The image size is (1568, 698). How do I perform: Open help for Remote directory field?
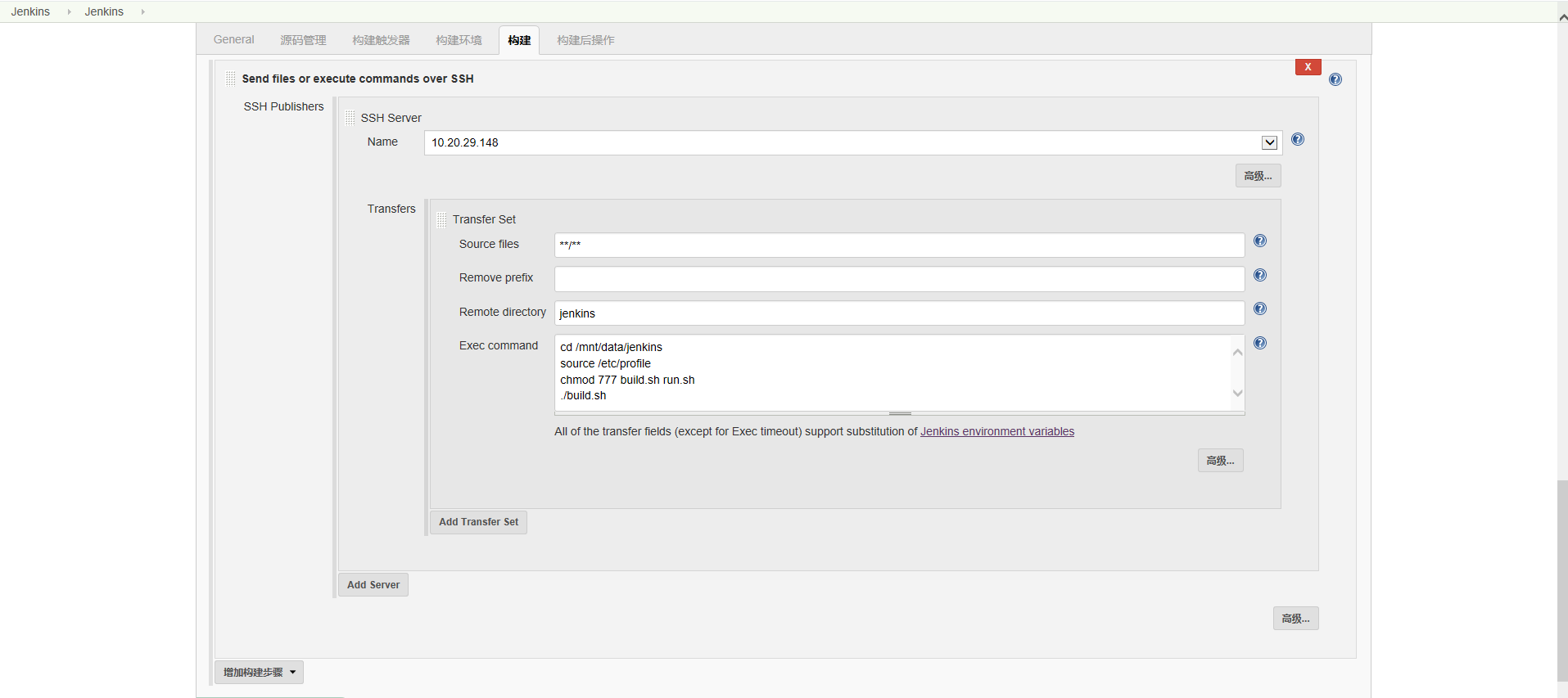click(1259, 308)
